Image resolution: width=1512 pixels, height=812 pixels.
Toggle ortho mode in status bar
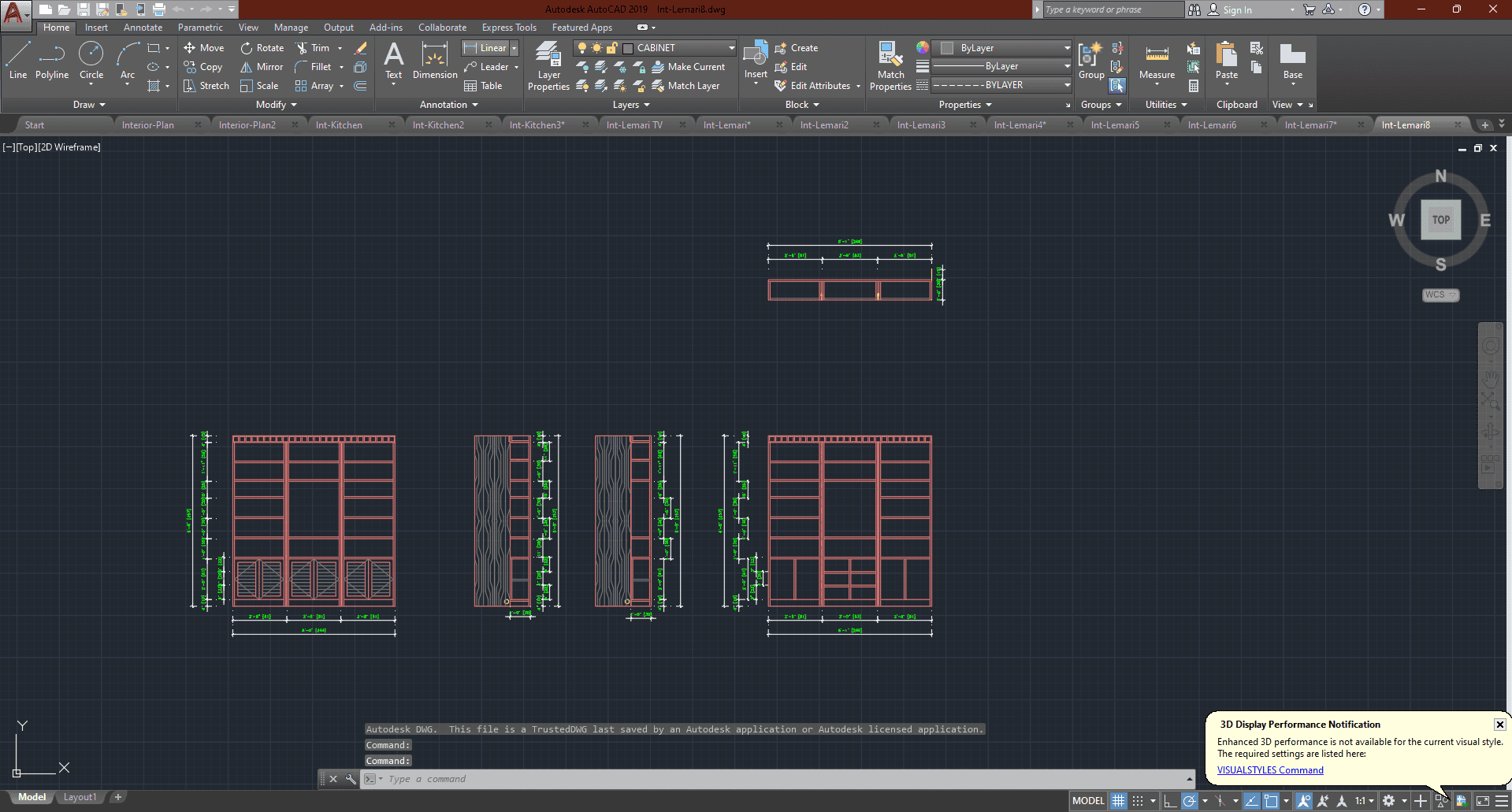pos(1170,801)
